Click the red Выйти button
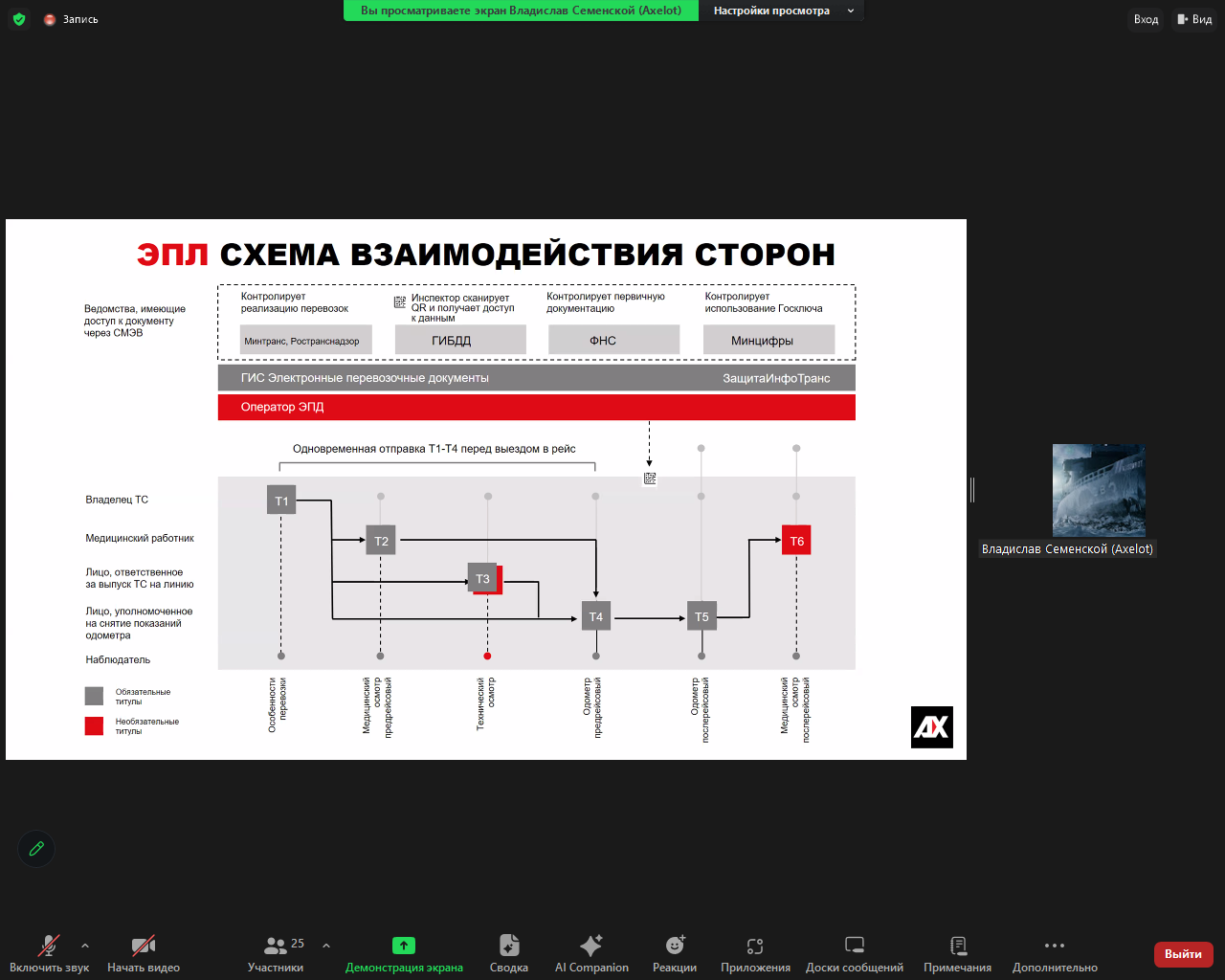Image resolution: width=1225 pixels, height=980 pixels. pos(1183,954)
